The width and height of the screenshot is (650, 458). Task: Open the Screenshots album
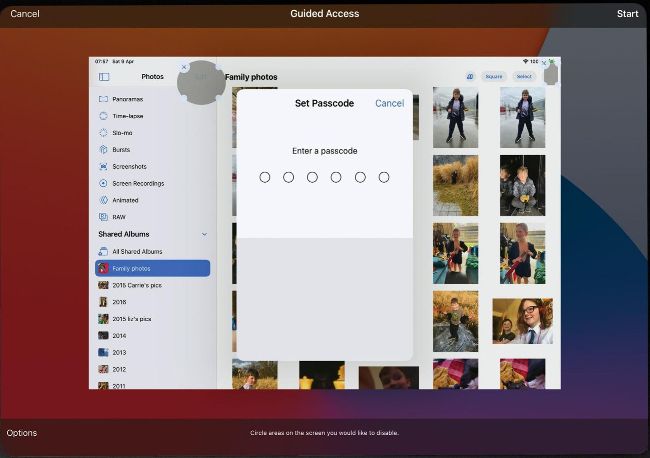point(129,167)
